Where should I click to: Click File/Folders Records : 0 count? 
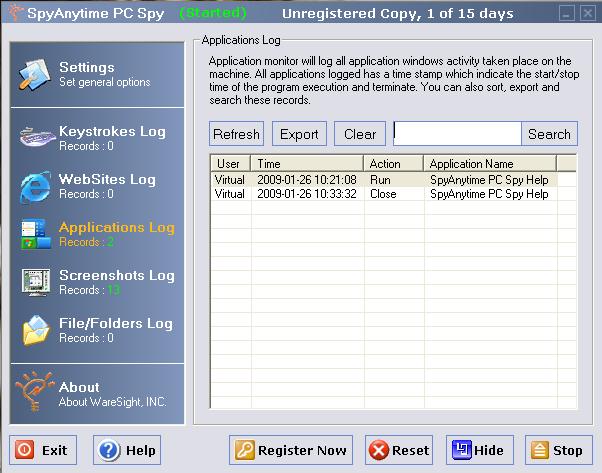[86, 338]
